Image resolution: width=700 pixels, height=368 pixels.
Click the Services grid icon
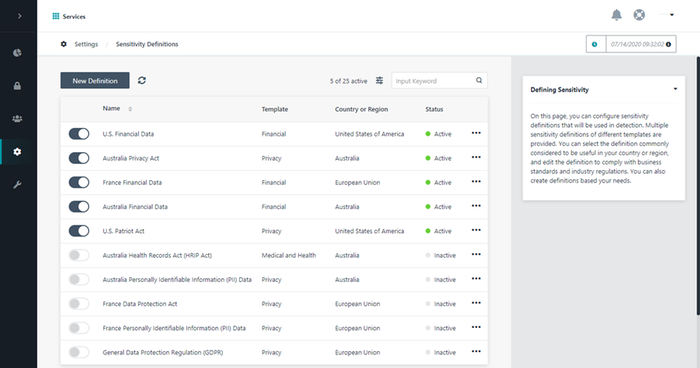click(56, 16)
